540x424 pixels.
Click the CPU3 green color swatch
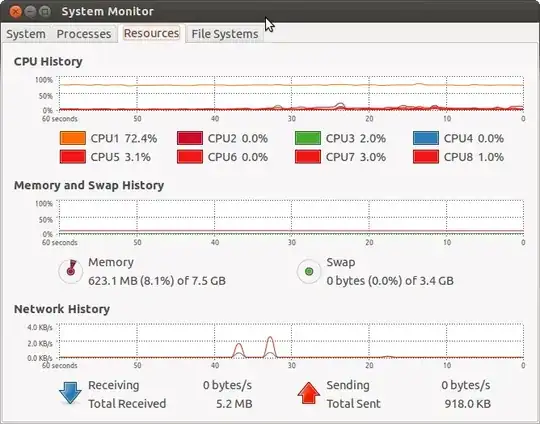308,138
